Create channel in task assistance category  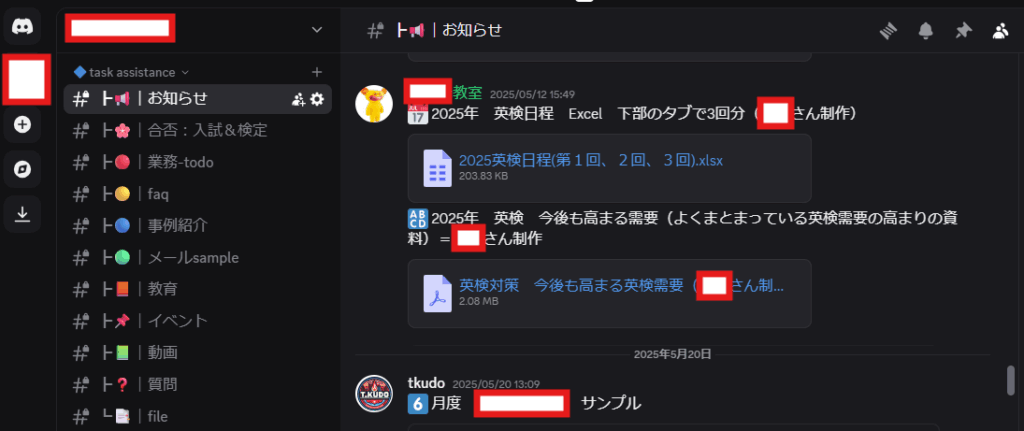pyautogui.click(x=317, y=72)
